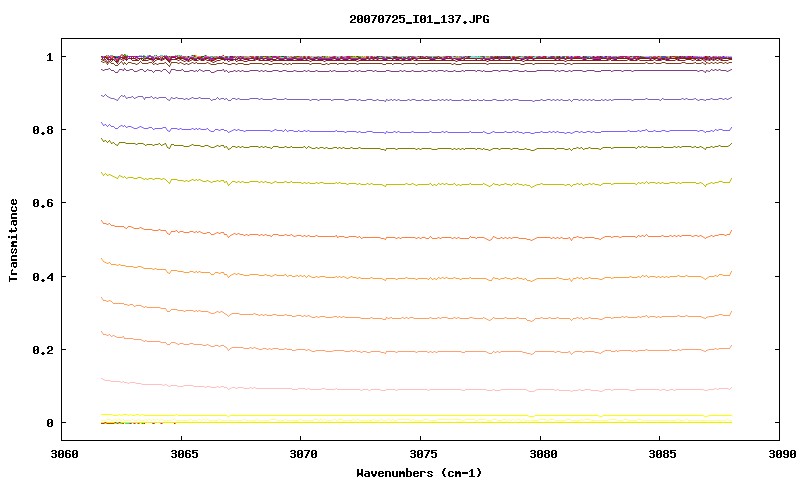Image resolution: width=800 pixels, height=480 pixels.
Task: Click the x-axis tick label 3065
Action: click(182, 454)
